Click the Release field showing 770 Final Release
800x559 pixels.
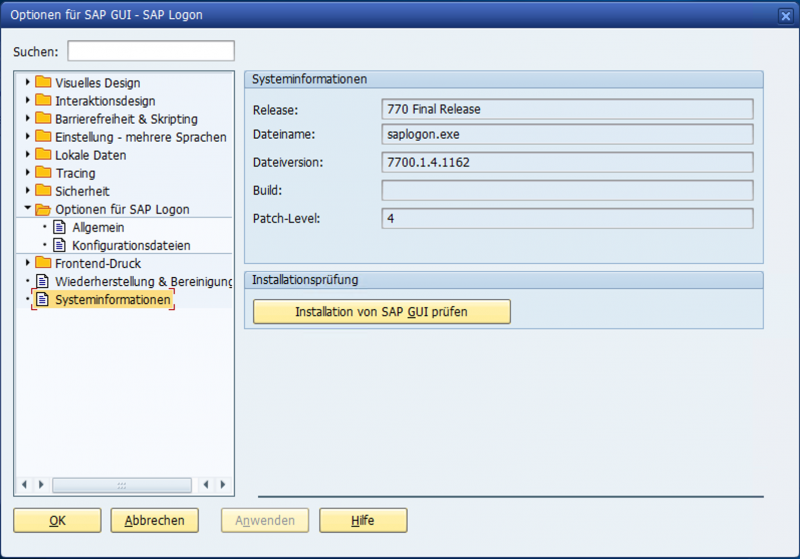coord(567,109)
